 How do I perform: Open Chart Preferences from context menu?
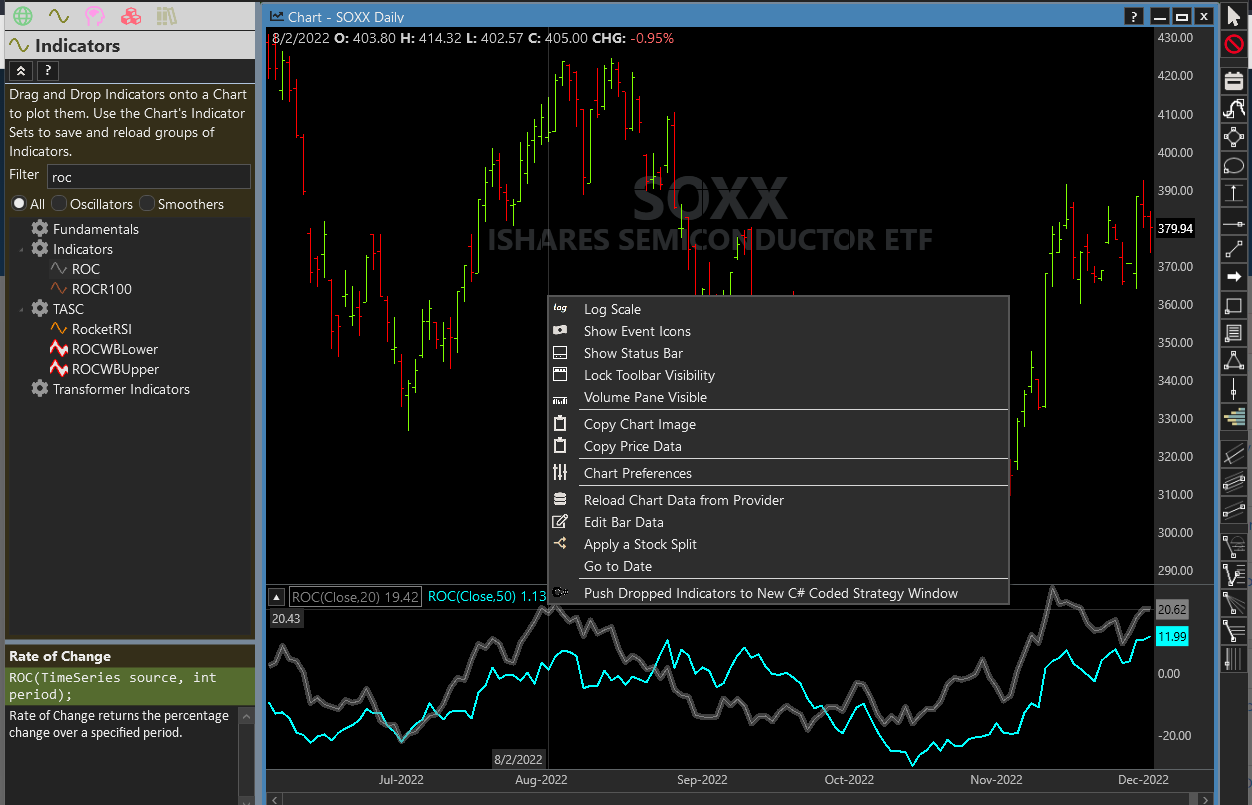click(637, 473)
